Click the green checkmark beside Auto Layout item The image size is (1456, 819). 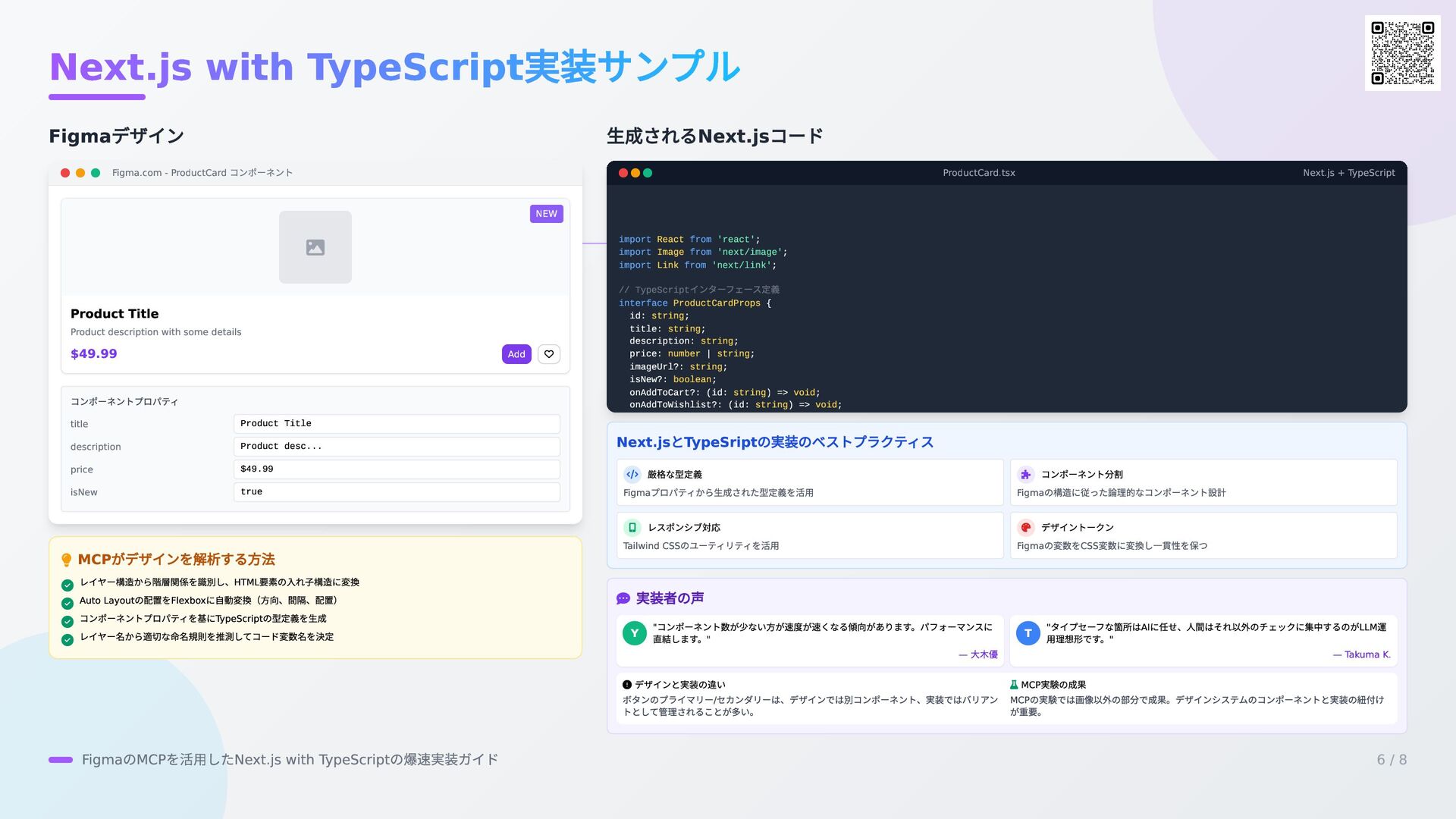[x=67, y=603]
